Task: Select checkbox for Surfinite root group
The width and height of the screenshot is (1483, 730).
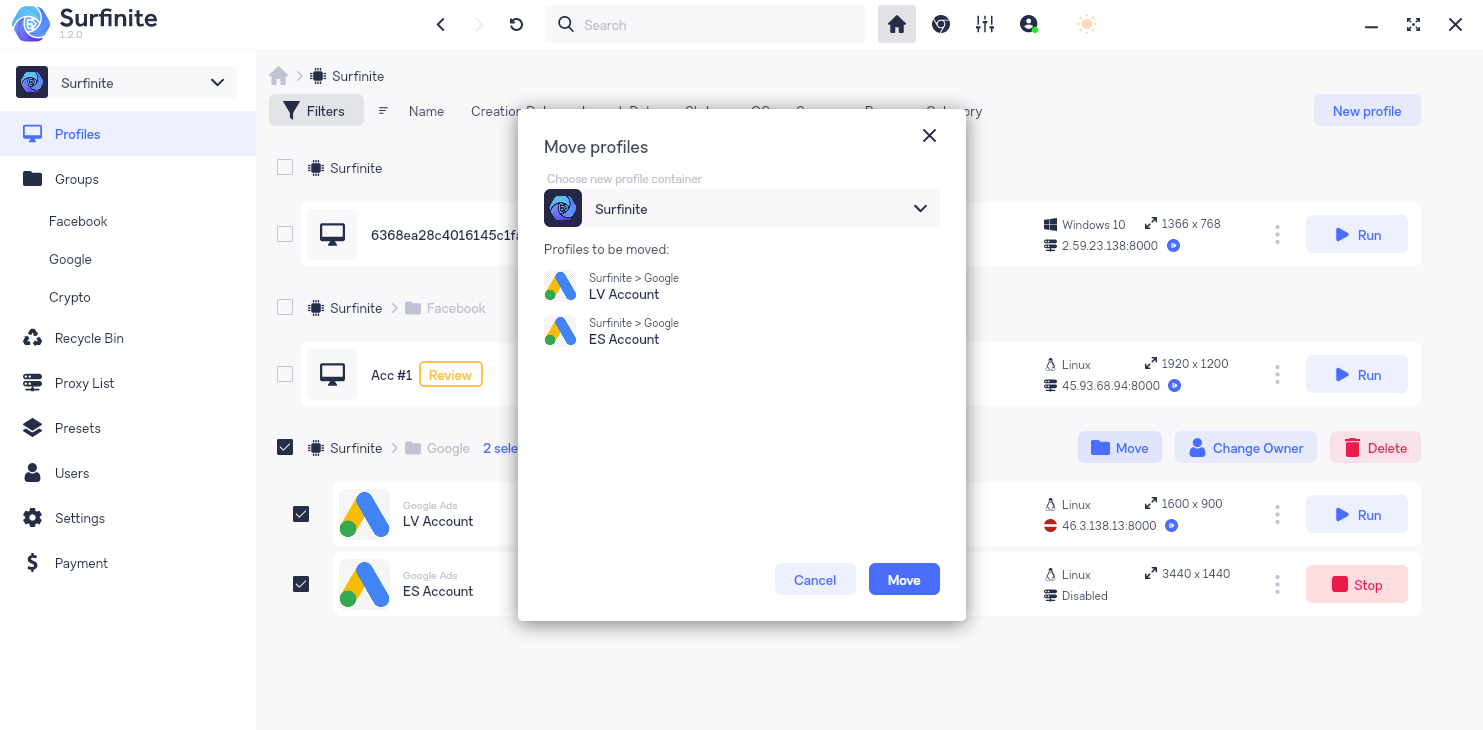Action: (x=285, y=167)
